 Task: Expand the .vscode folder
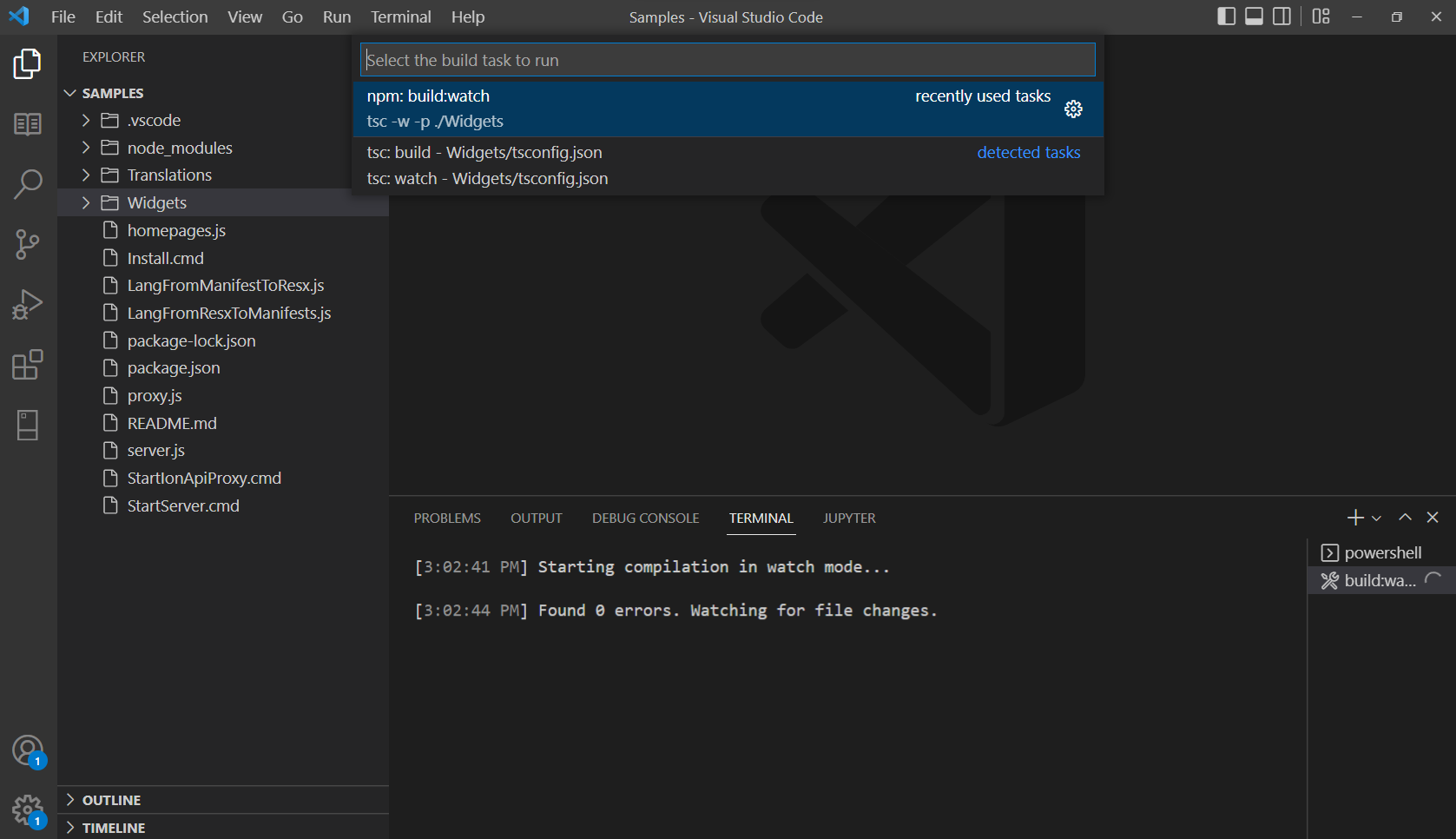pos(223,120)
